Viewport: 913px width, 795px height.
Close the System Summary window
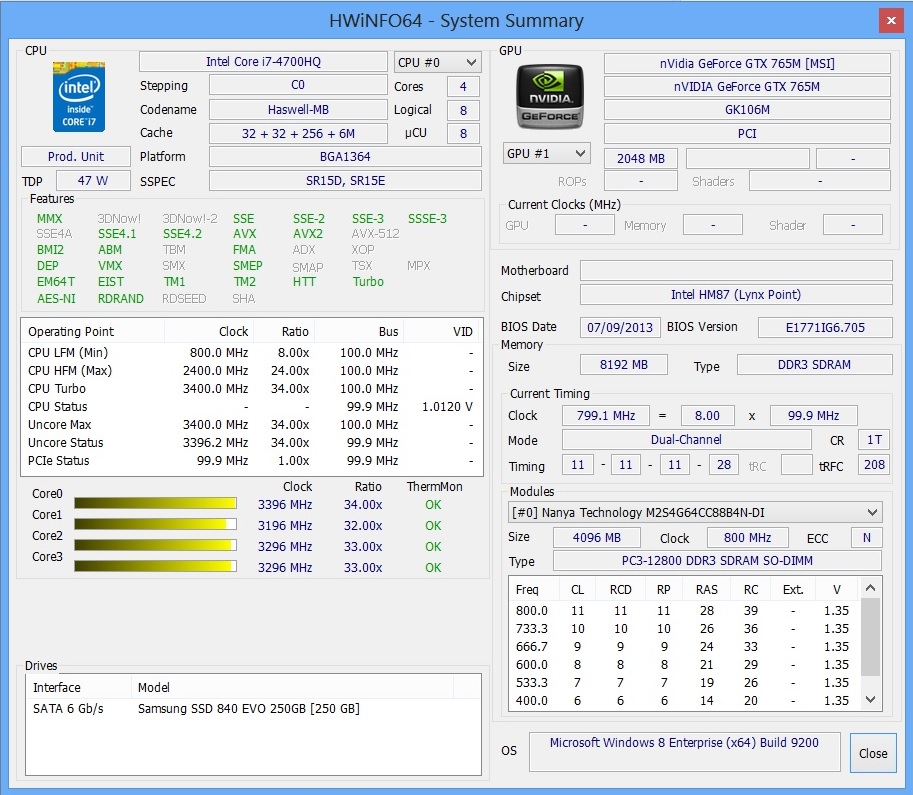[891, 21]
